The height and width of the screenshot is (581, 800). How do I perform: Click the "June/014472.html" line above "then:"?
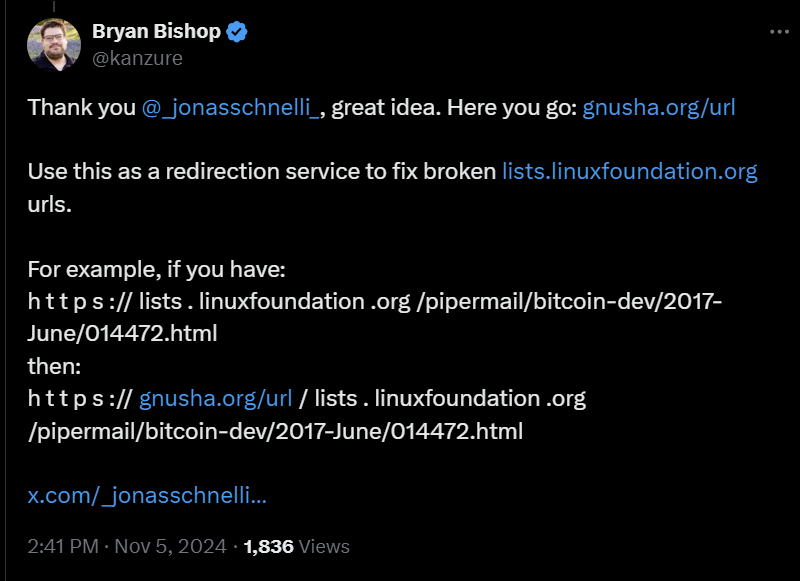pos(122,334)
